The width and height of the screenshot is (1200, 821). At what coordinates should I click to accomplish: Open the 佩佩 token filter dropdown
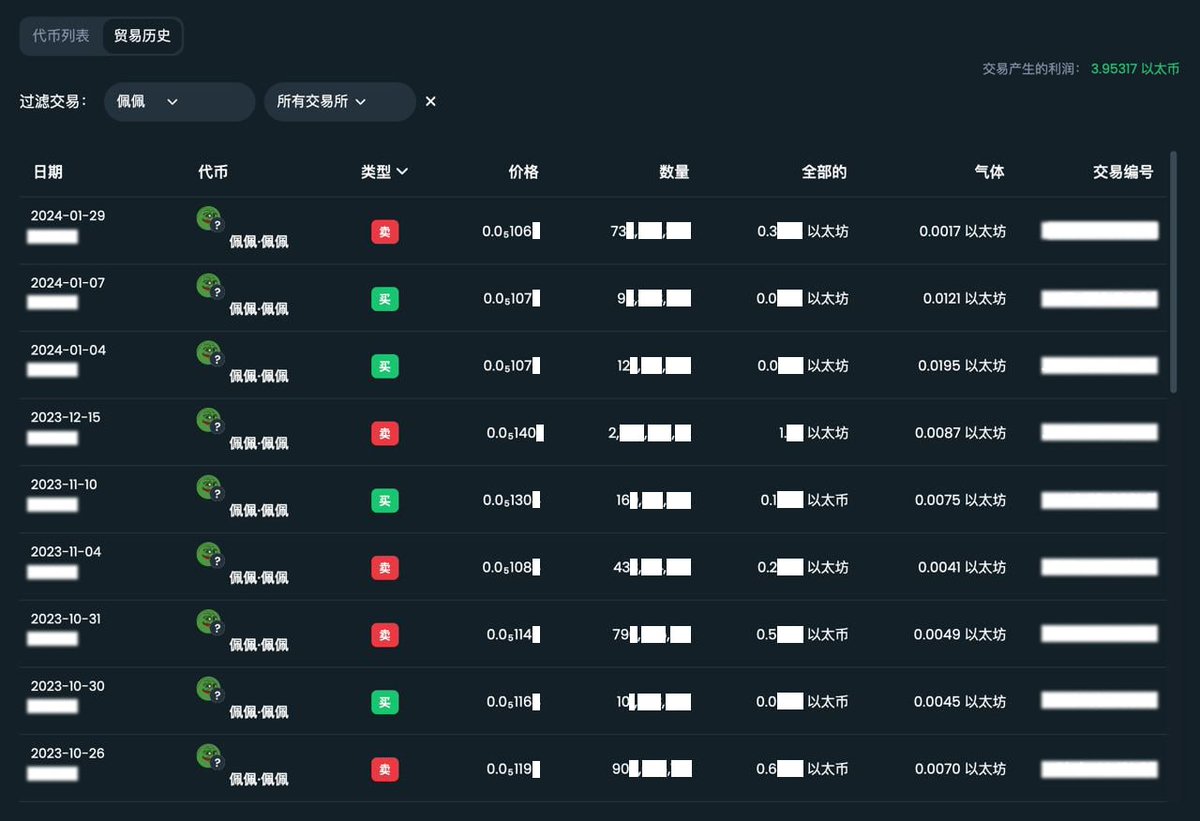pos(180,102)
